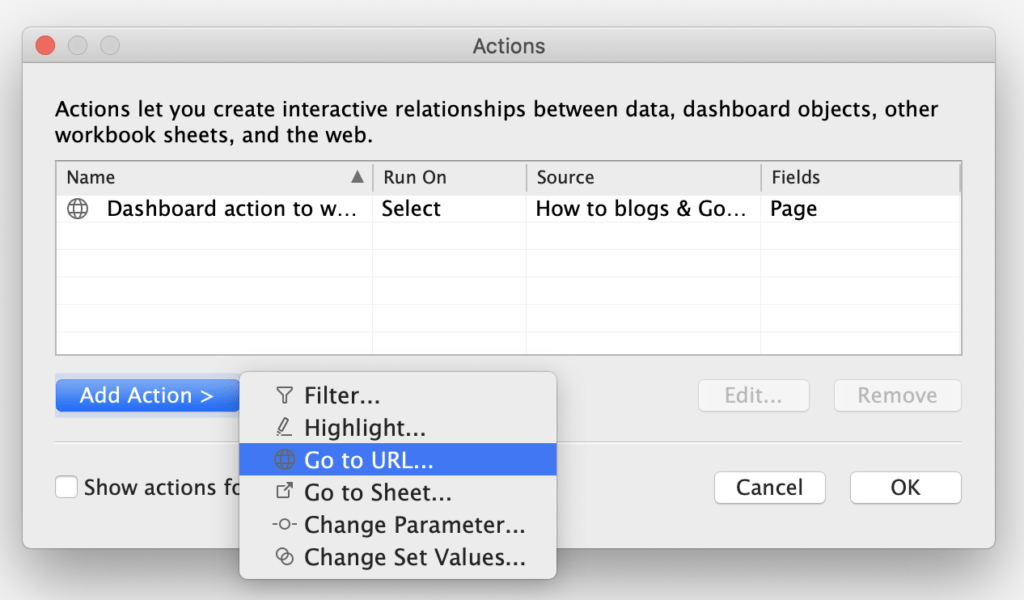
Task: Click the Cancel button
Action: point(769,487)
